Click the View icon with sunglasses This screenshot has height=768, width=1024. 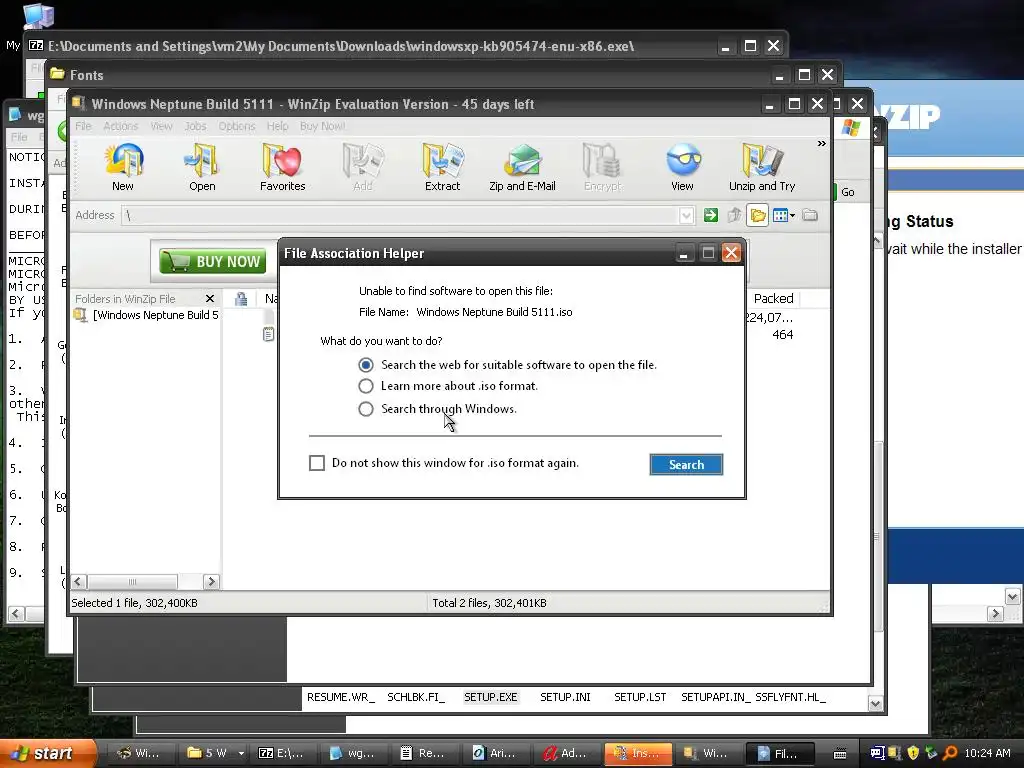pos(683,160)
